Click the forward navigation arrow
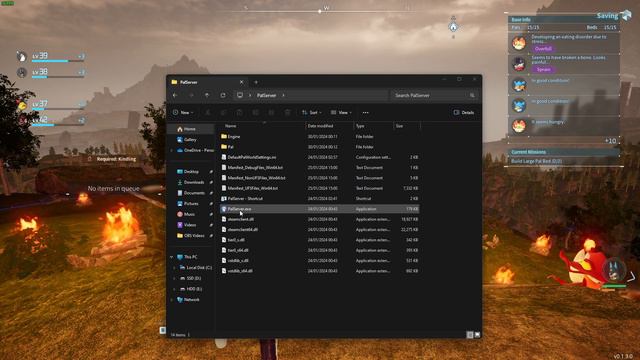Screen dimensions: 640x360 point(191,95)
